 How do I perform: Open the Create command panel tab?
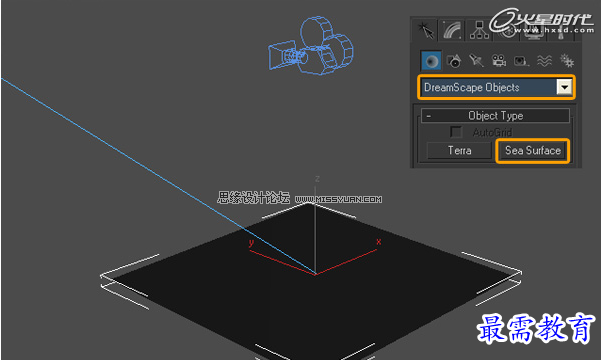coord(425,30)
